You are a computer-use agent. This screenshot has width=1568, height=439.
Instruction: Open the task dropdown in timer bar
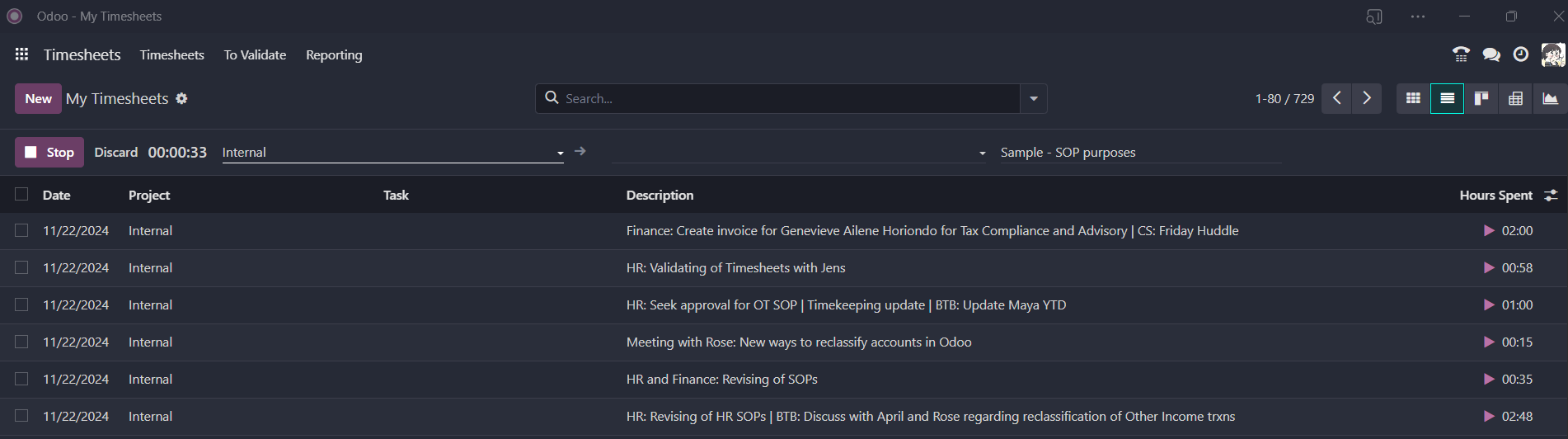(982, 153)
